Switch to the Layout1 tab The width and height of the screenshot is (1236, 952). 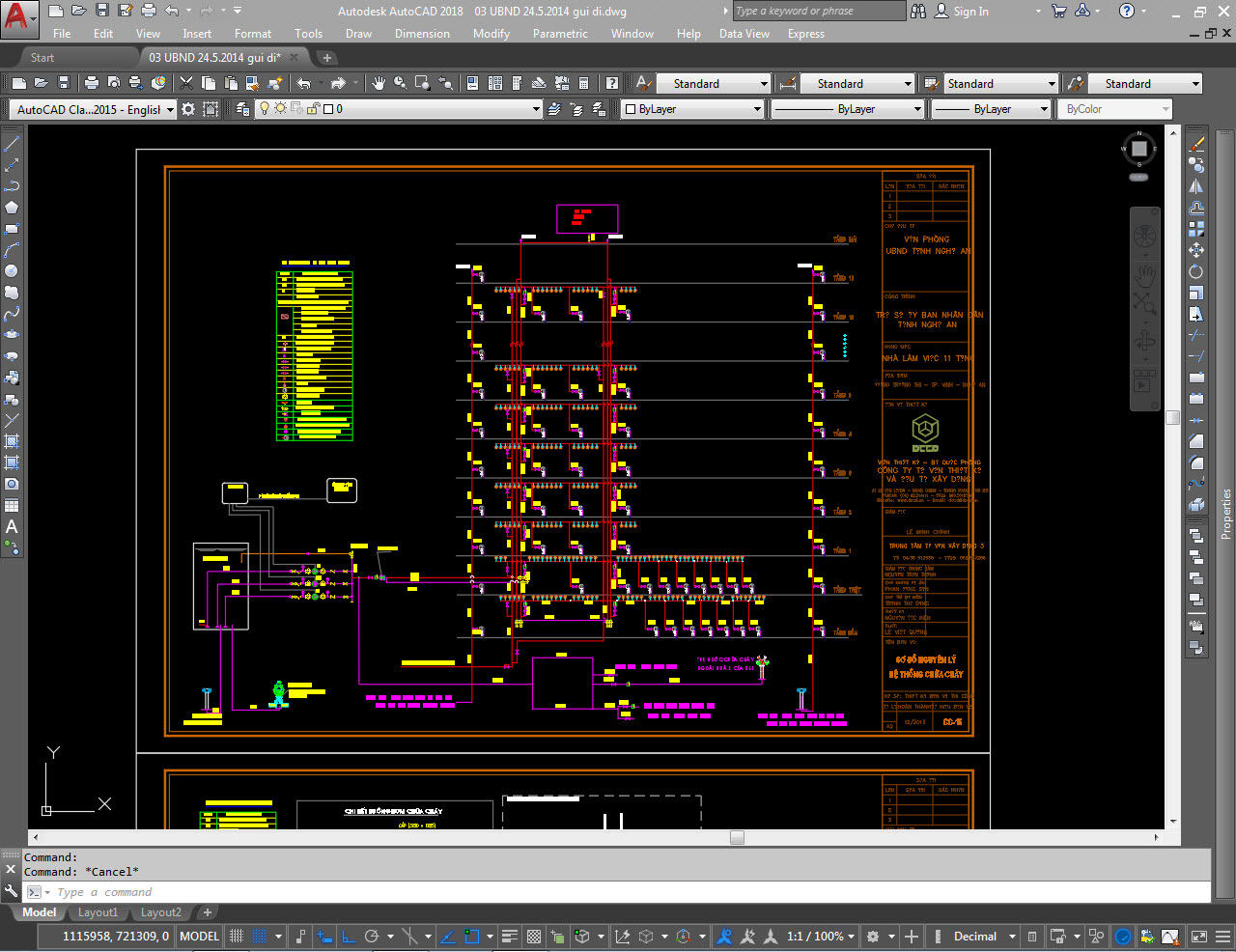coord(98,911)
